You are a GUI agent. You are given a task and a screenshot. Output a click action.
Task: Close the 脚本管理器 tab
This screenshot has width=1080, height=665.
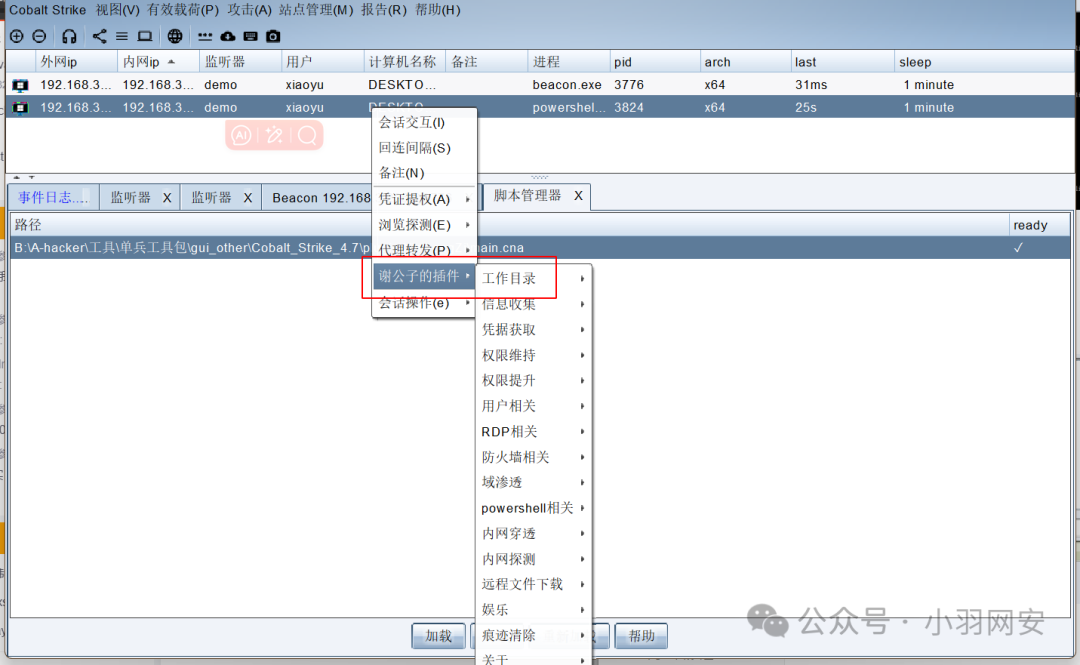pos(579,196)
